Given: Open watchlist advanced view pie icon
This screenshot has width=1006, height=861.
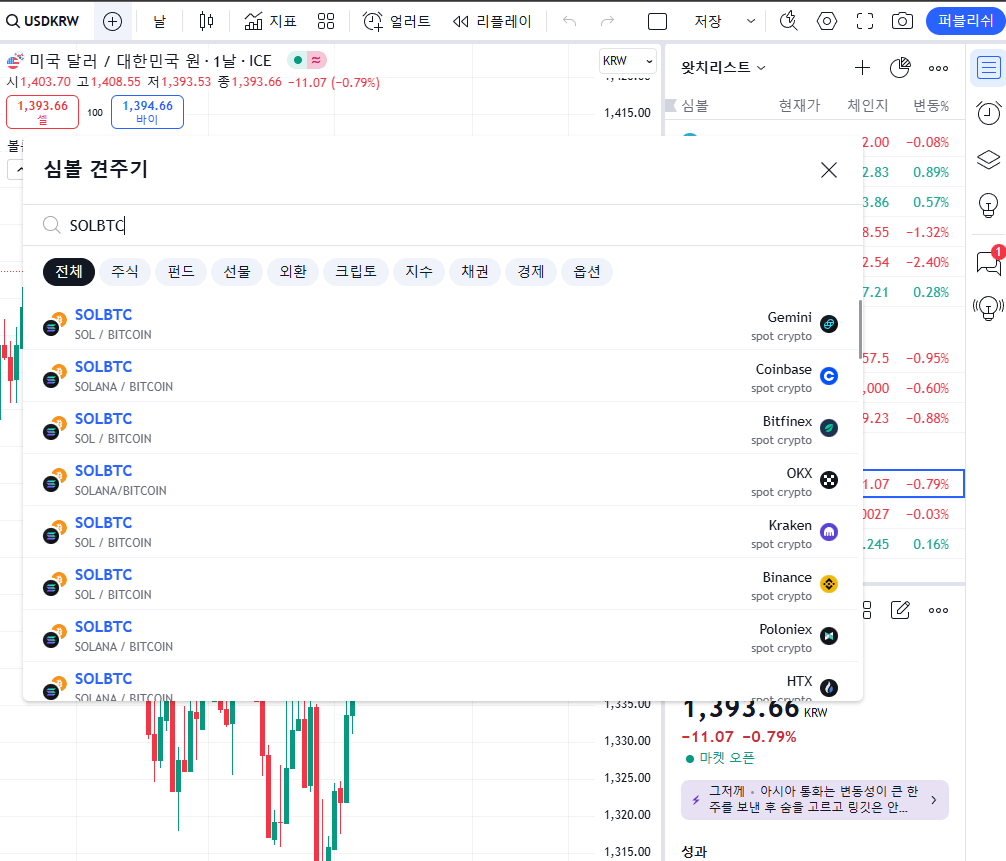Looking at the screenshot, I should point(900,67).
